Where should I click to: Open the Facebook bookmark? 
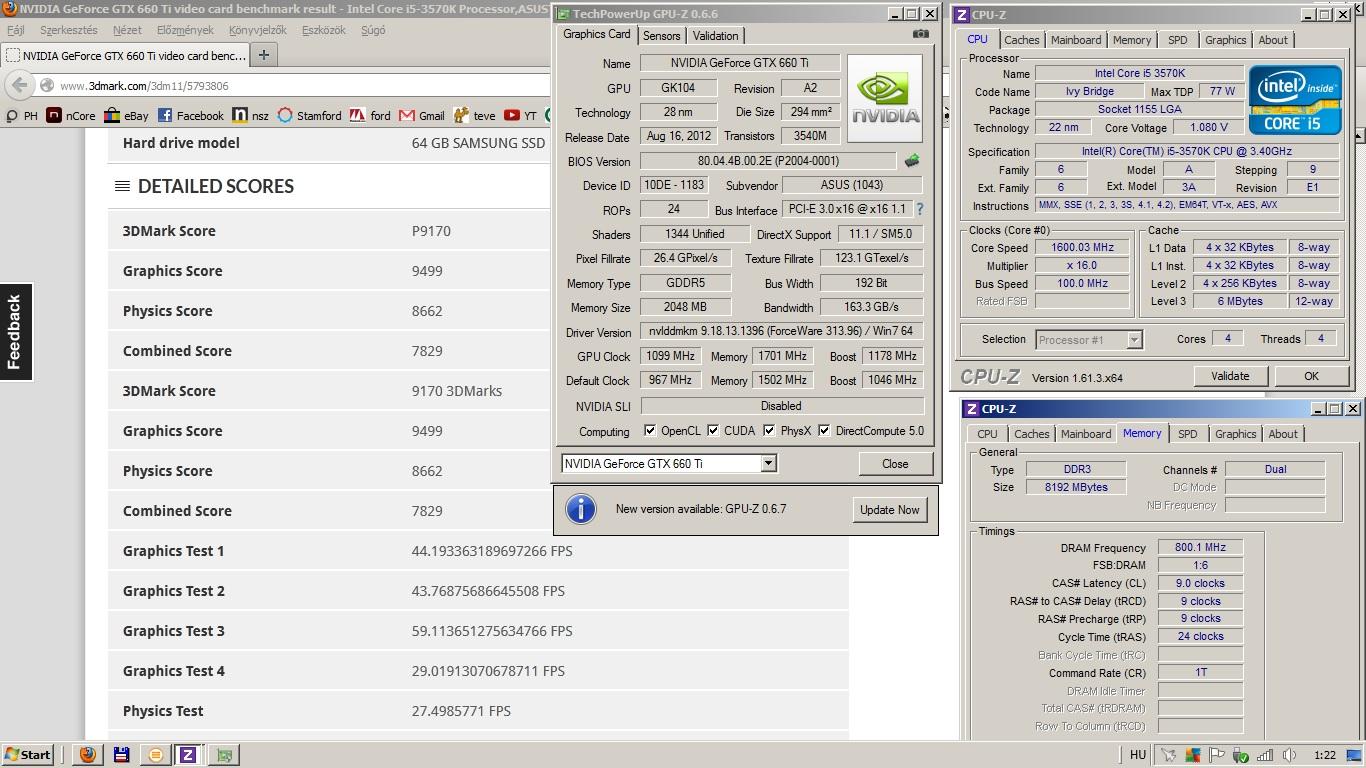[191, 116]
